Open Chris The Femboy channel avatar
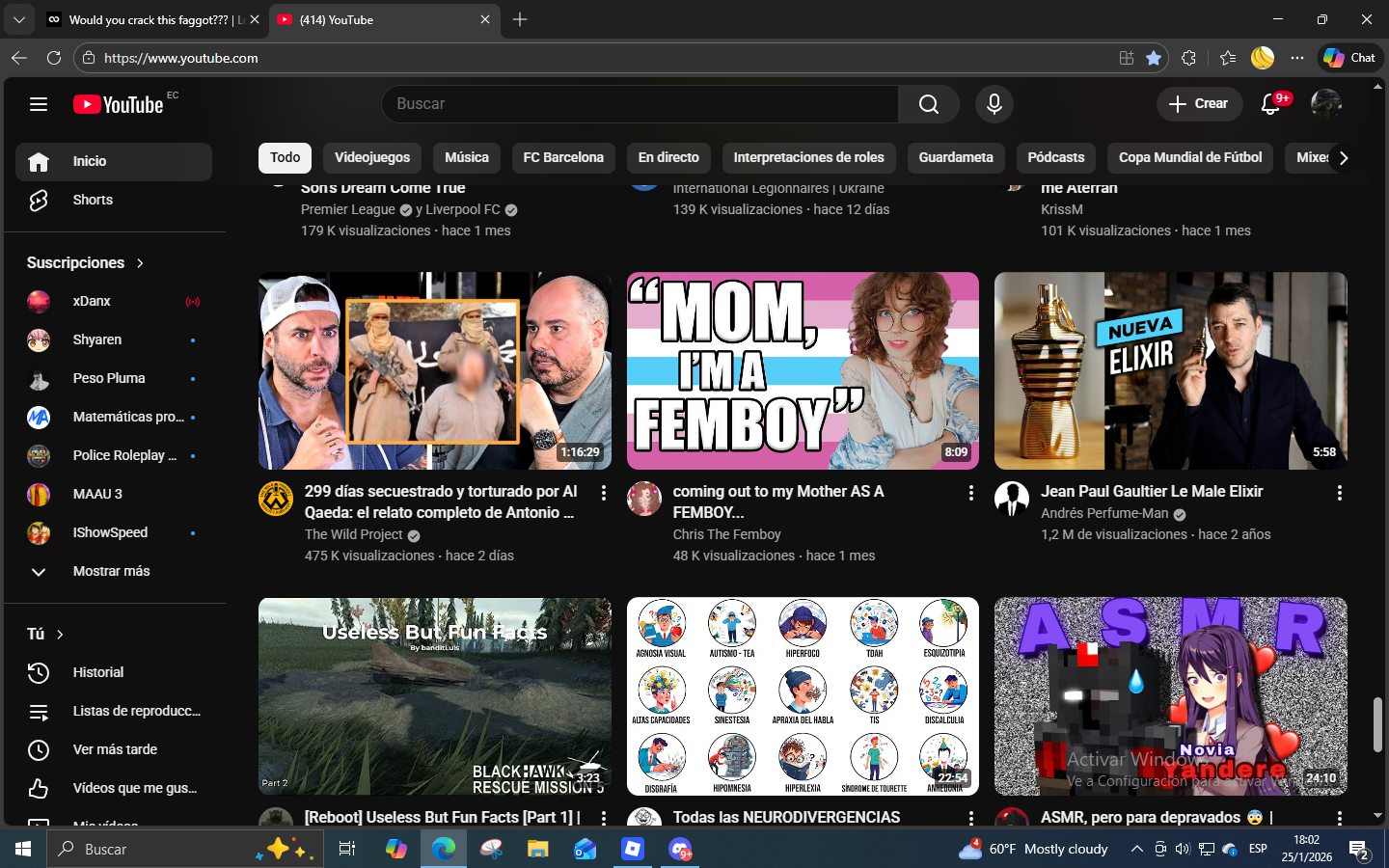 click(x=644, y=499)
